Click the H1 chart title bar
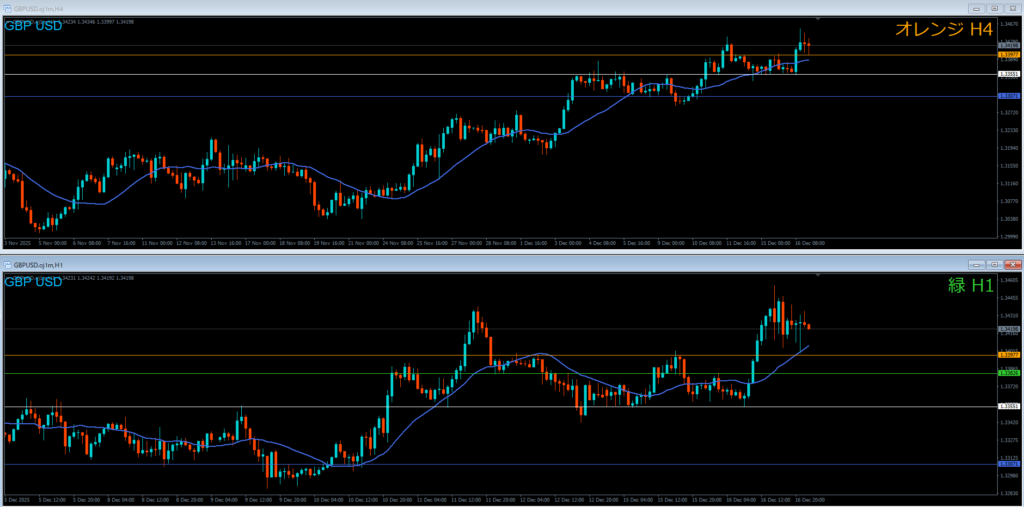1024x507 pixels. 500,265
